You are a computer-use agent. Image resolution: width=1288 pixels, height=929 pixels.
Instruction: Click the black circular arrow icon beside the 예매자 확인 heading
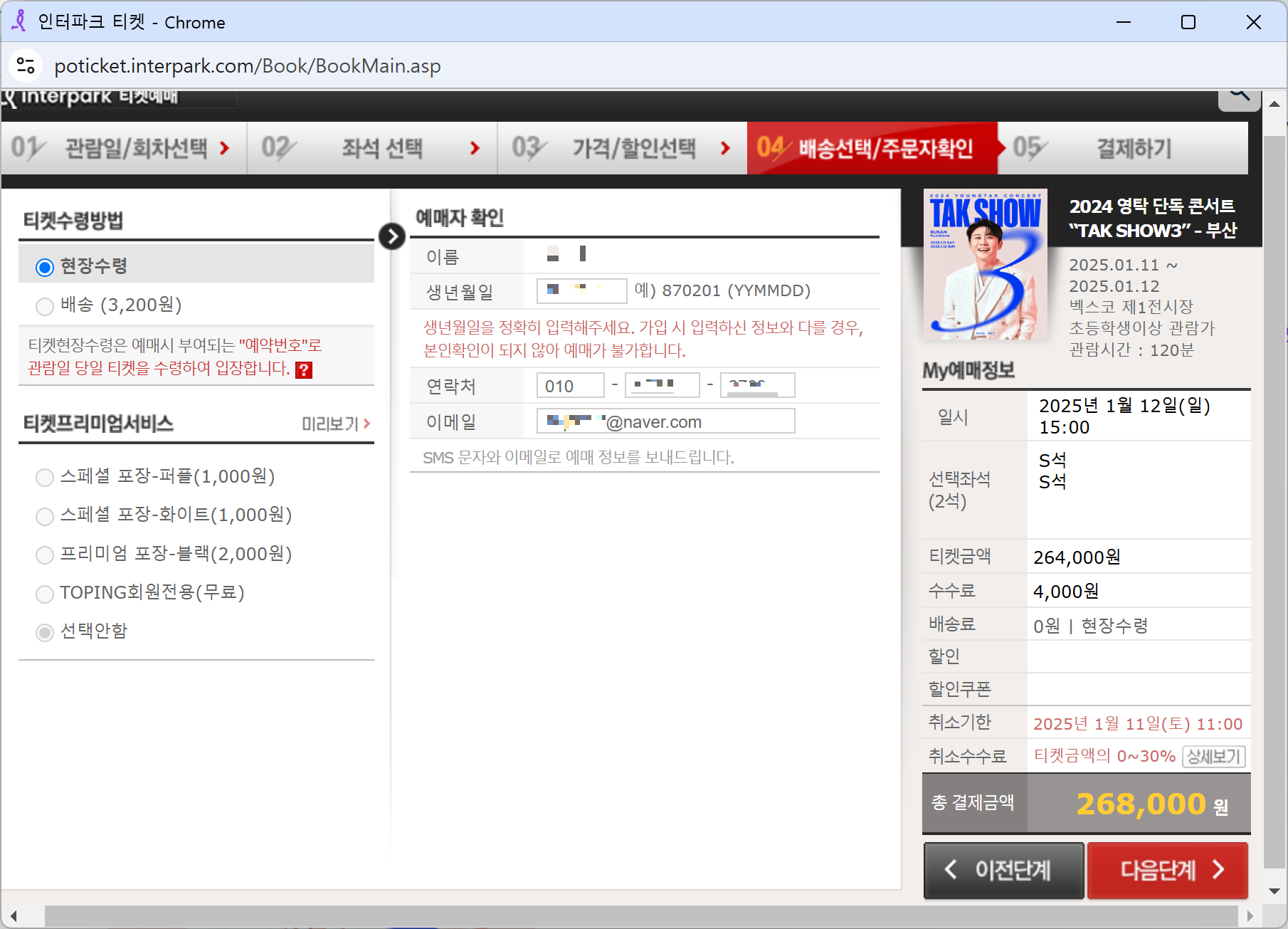point(392,236)
